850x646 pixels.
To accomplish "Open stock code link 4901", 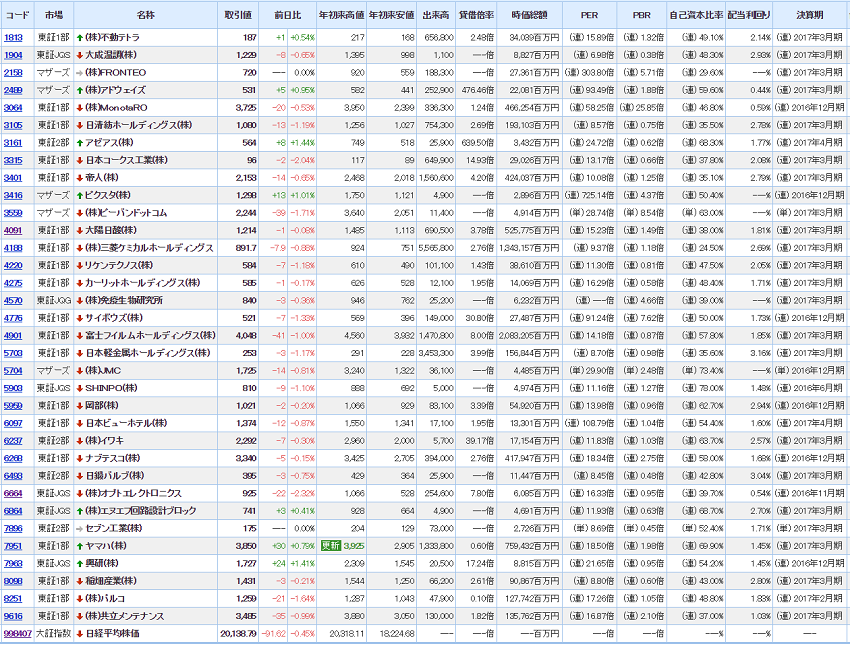I will tap(13, 335).
